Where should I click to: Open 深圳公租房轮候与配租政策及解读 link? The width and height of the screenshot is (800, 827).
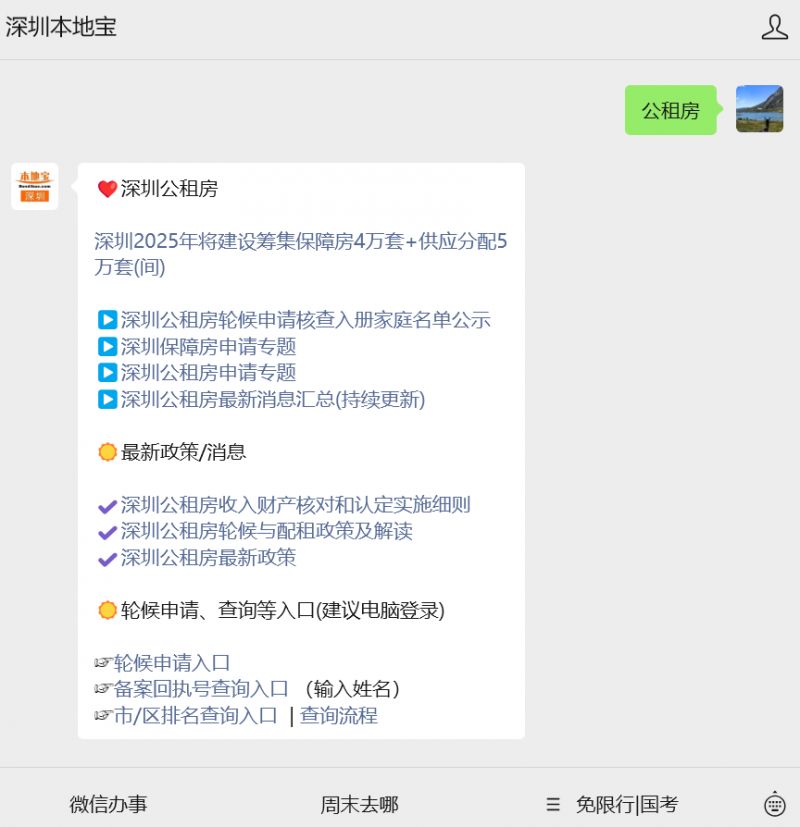266,531
